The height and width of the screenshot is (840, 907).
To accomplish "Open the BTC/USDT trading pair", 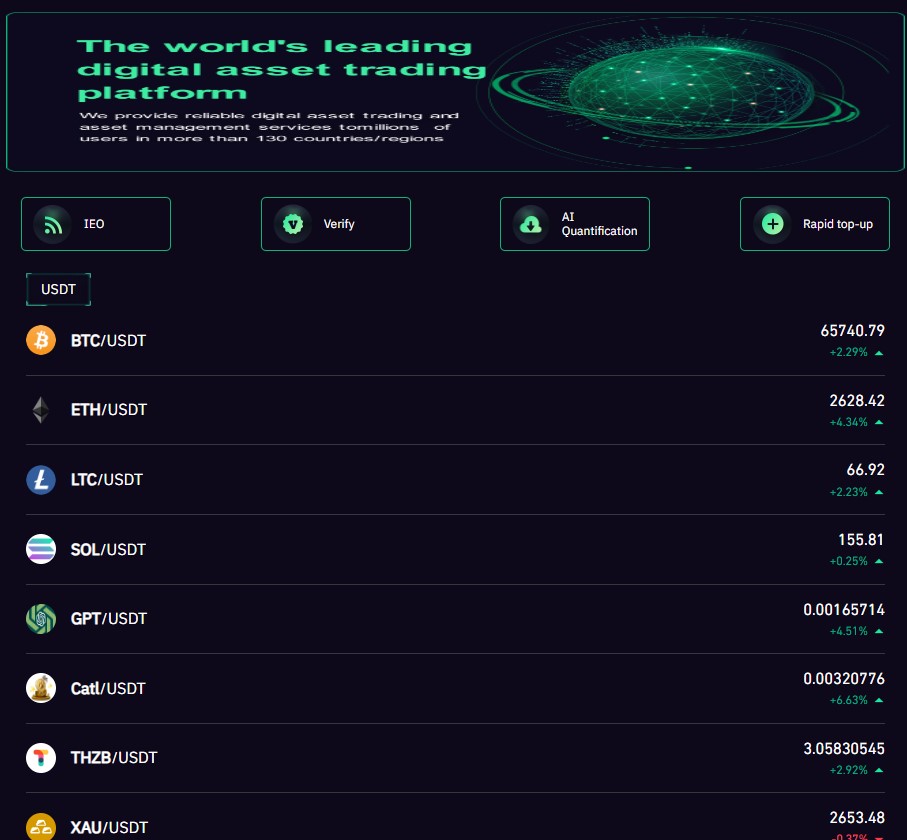I will tap(455, 340).
